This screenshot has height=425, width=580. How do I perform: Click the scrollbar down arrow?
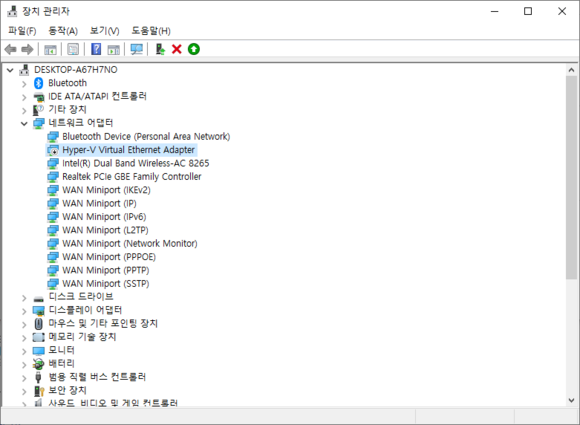pyautogui.click(x=571, y=400)
